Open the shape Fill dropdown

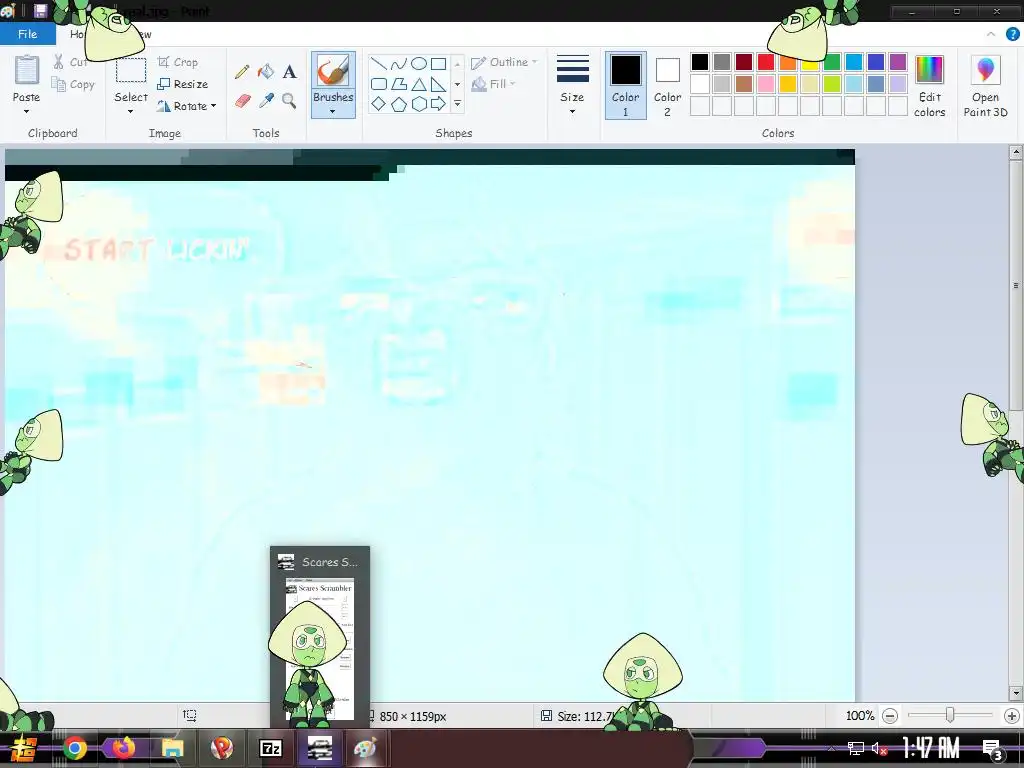(494, 84)
